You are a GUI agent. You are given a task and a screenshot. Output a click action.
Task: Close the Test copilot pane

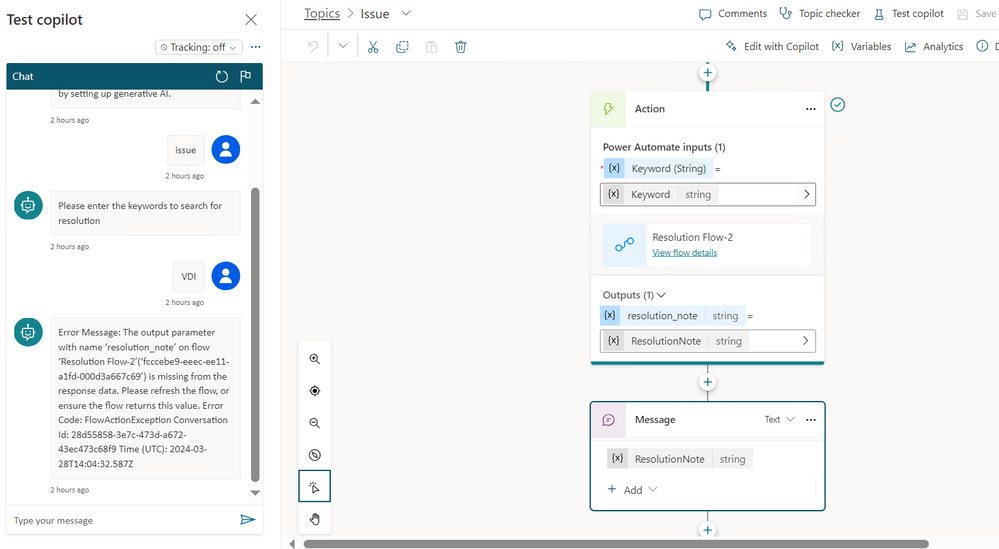pyautogui.click(x=251, y=20)
